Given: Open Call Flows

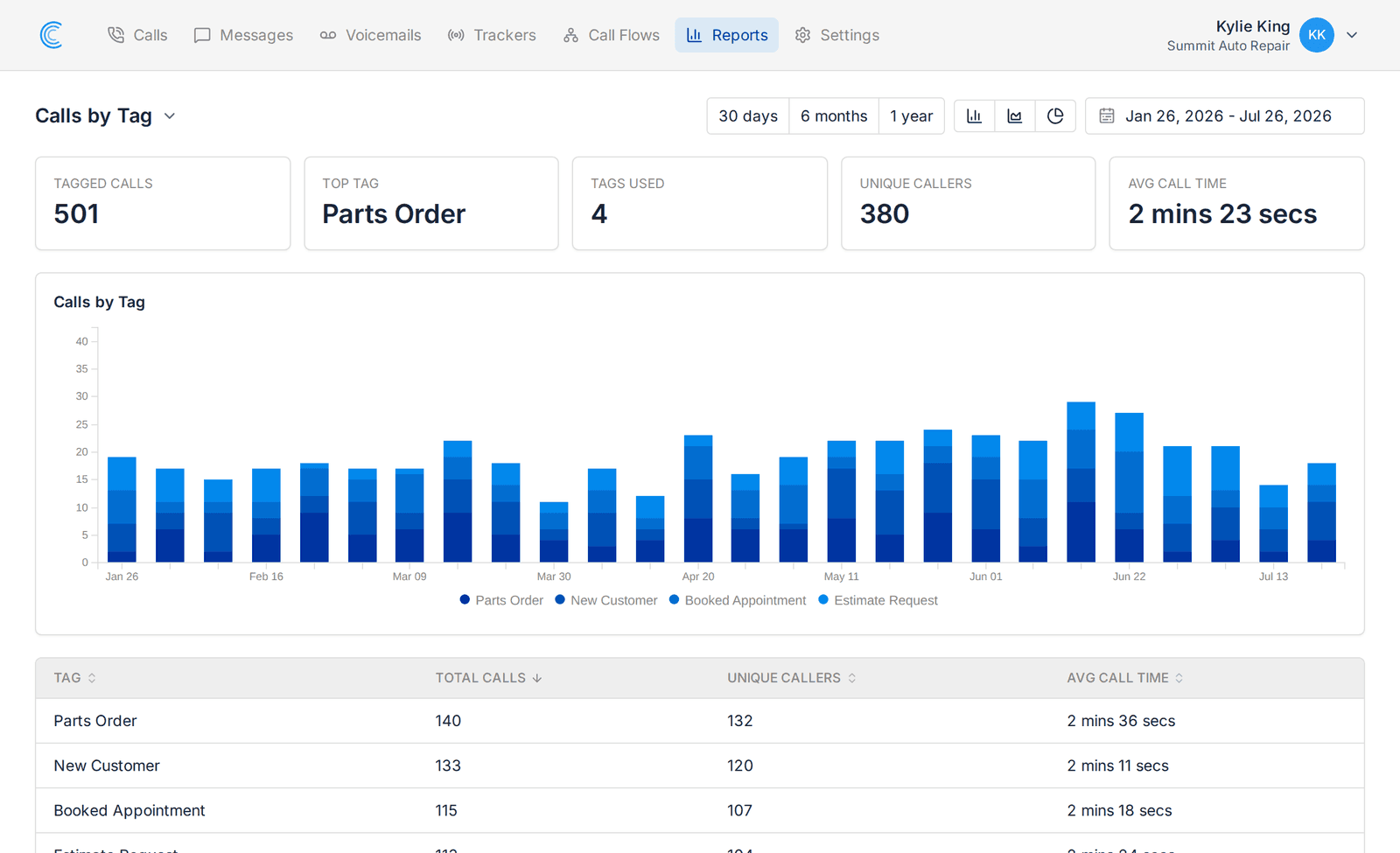Looking at the screenshot, I should (612, 35).
